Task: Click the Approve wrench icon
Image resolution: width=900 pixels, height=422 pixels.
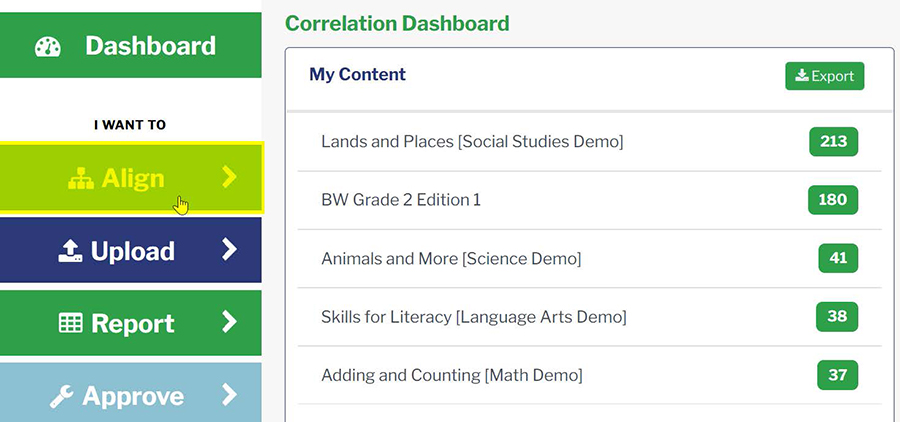Action: 62,396
